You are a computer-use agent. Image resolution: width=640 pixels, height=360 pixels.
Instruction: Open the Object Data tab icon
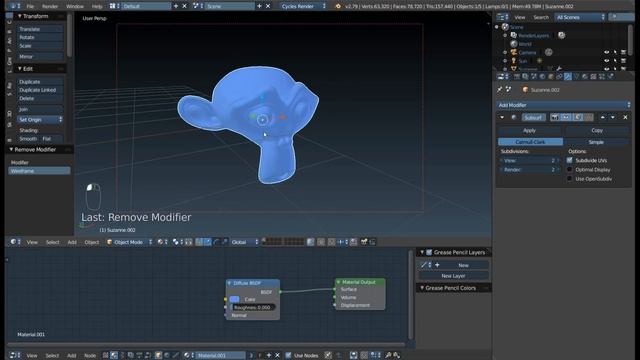[x=576, y=77]
